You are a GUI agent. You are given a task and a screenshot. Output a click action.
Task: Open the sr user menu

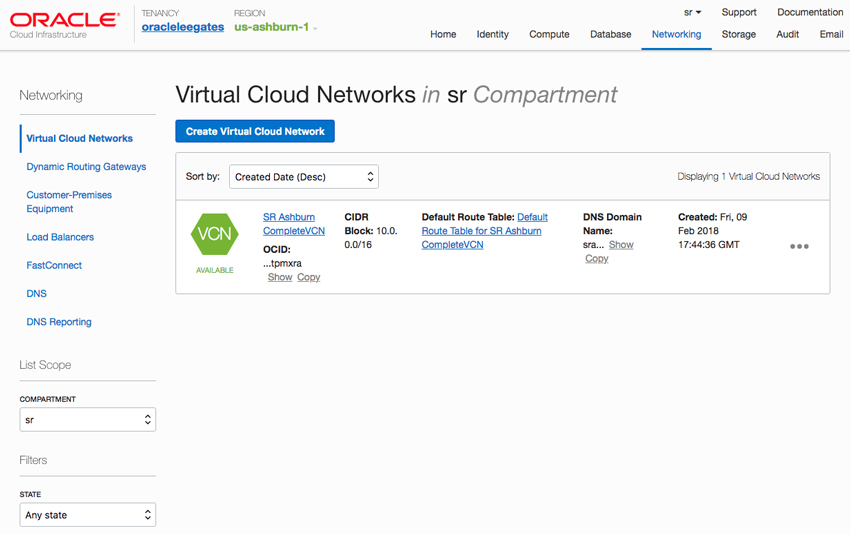pos(692,12)
